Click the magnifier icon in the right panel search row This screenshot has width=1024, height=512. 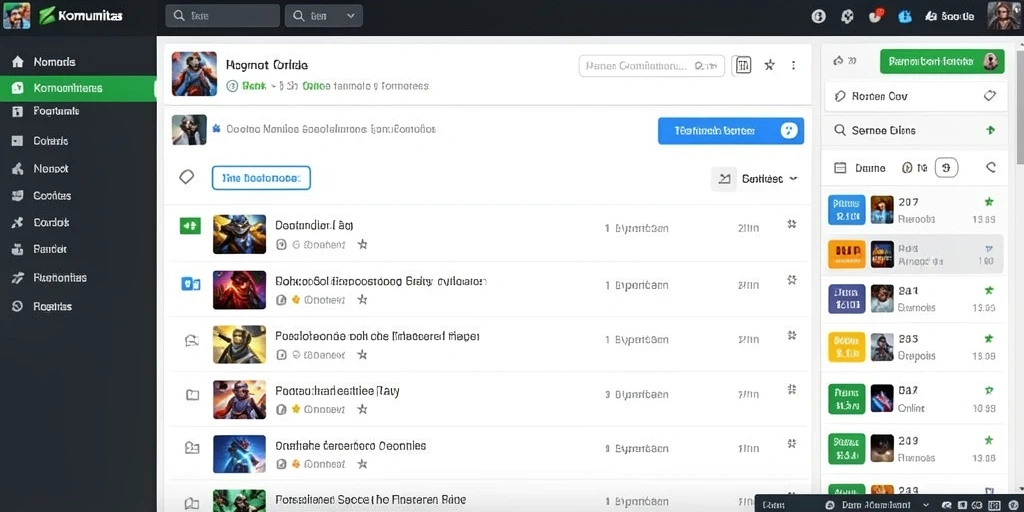(x=840, y=131)
